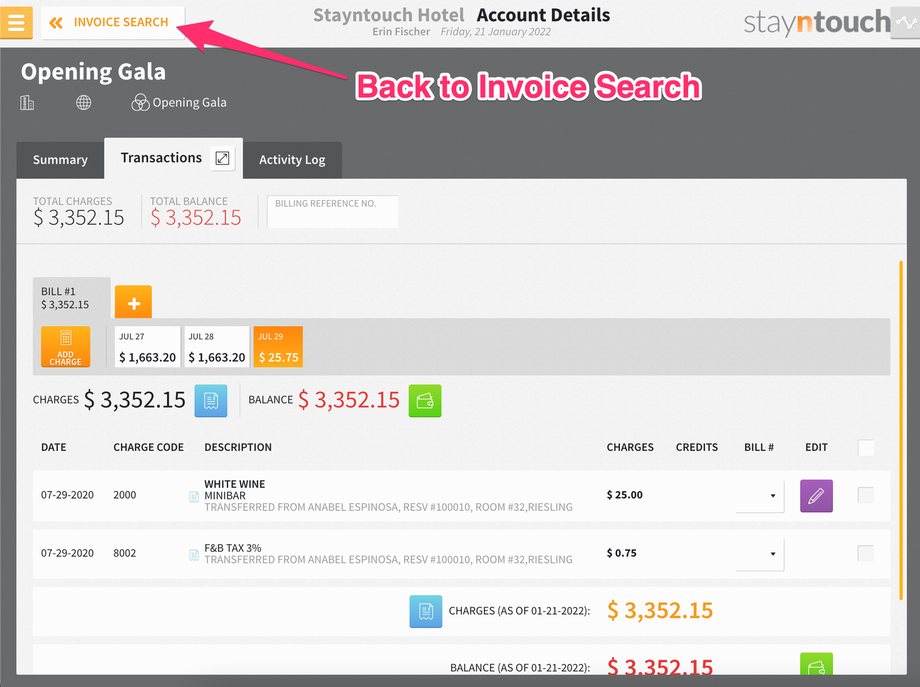The width and height of the screenshot is (920, 687).
Task: Click the Total Charges $ 3,352.15 value
Action: click(x=79, y=218)
